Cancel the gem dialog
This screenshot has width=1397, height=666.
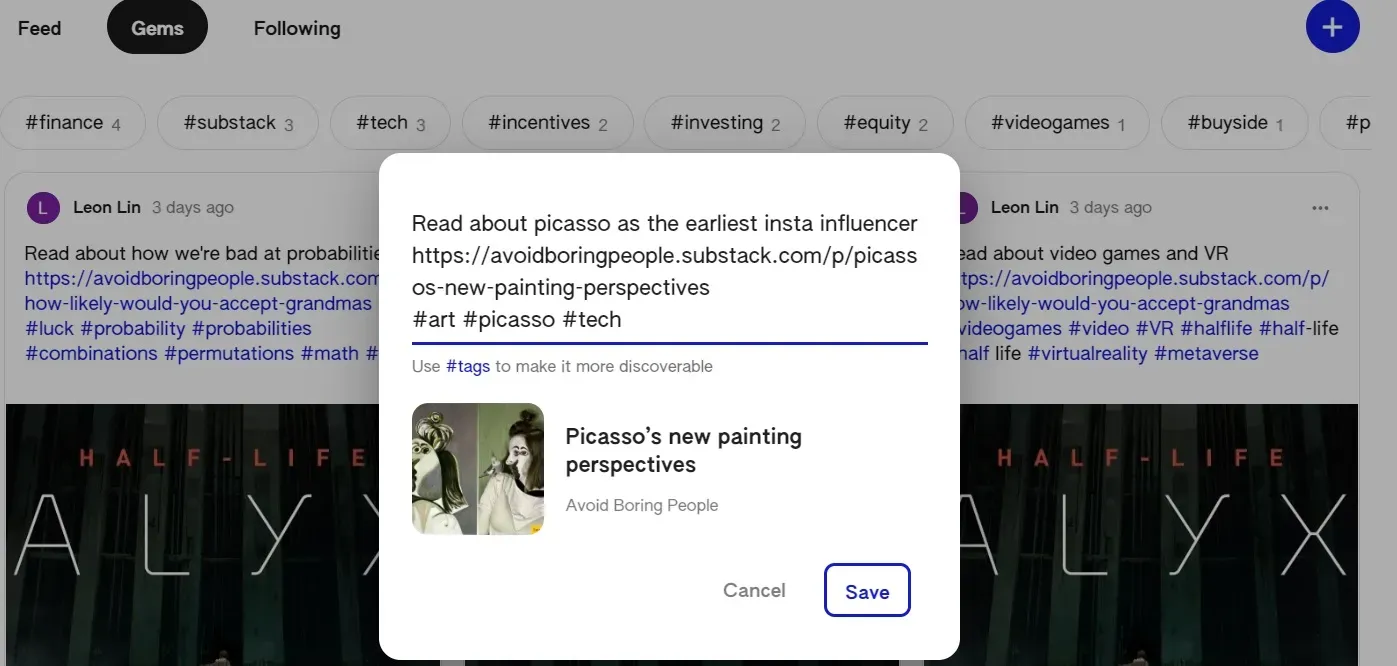(x=754, y=590)
